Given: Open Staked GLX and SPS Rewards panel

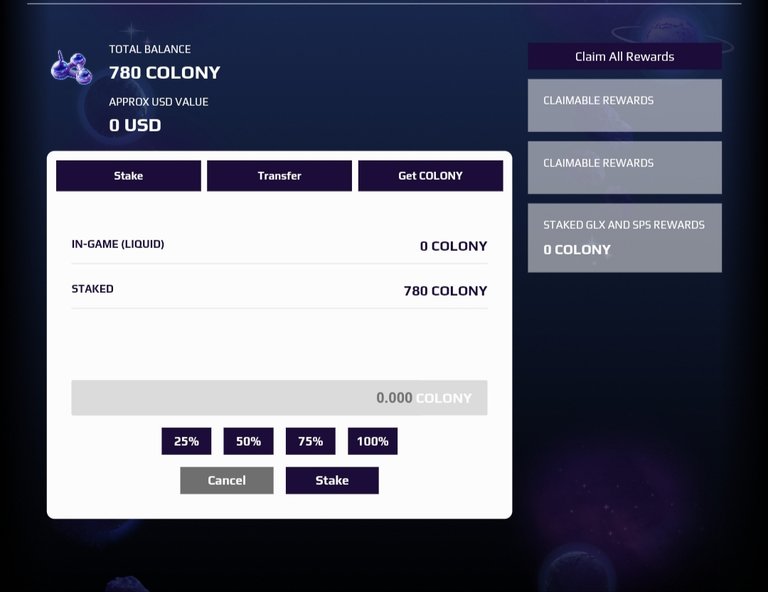Looking at the screenshot, I should pyautogui.click(x=624, y=238).
